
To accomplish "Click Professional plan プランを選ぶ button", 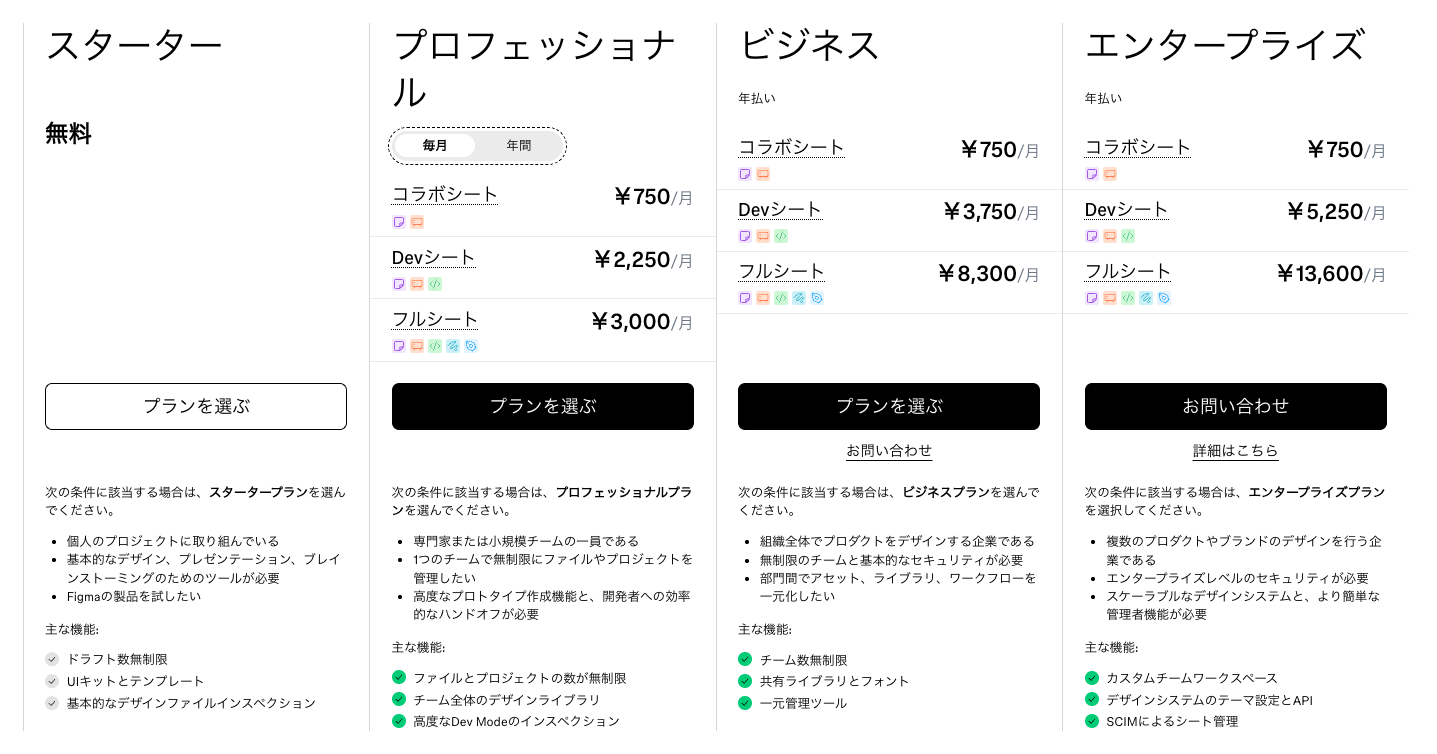I will pyautogui.click(x=543, y=407).
